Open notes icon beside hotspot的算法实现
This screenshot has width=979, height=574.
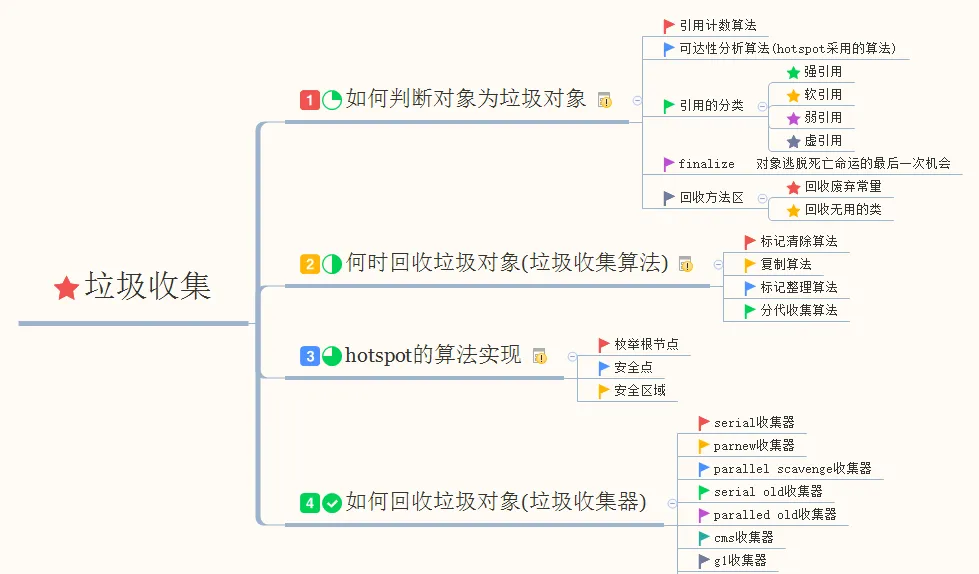coord(539,356)
